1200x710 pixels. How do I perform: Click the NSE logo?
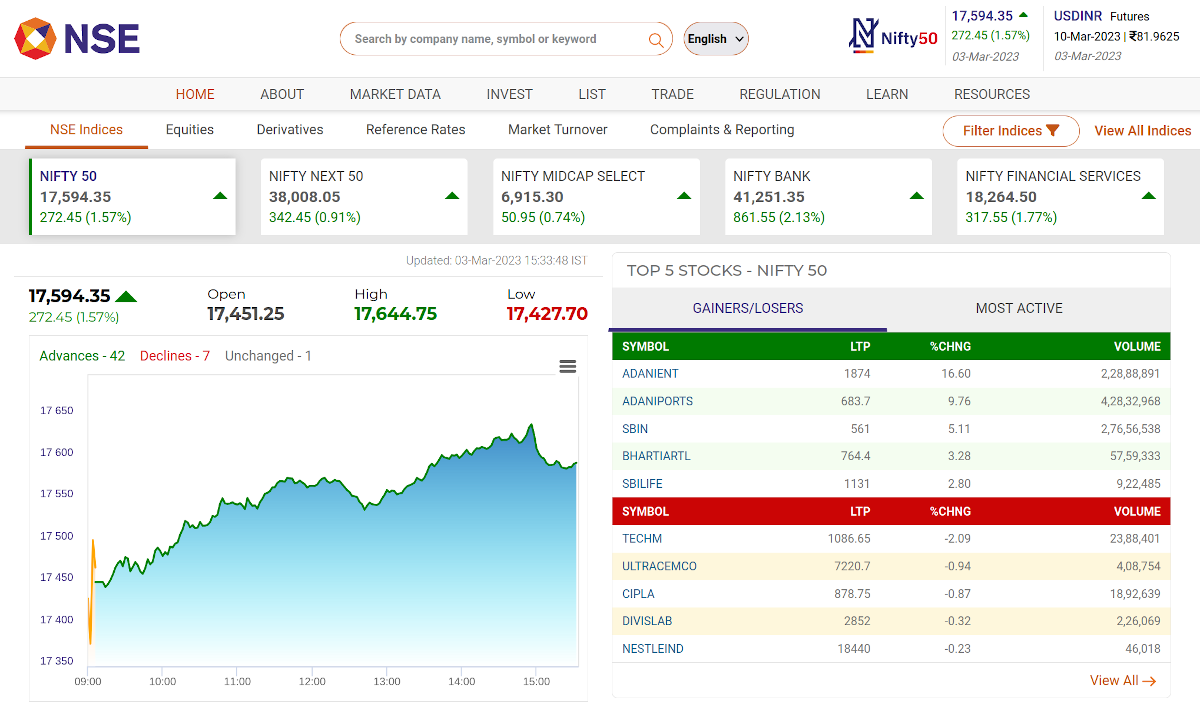[x=75, y=40]
